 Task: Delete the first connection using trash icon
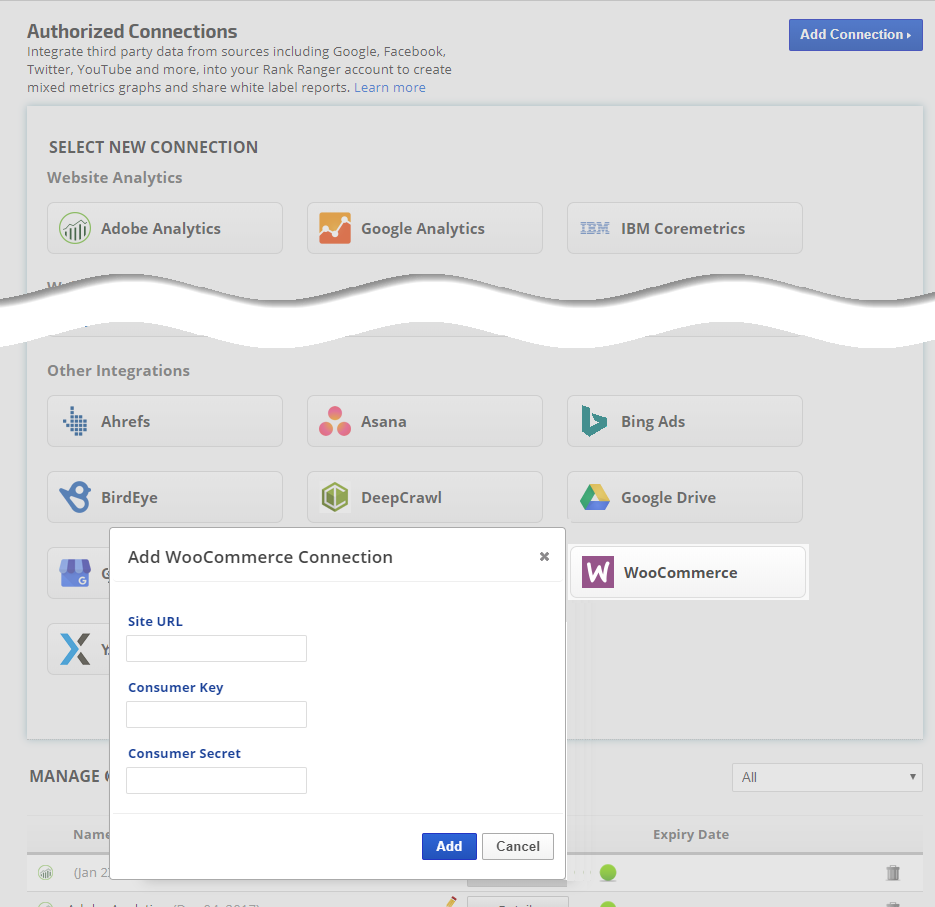pyautogui.click(x=893, y=873)
